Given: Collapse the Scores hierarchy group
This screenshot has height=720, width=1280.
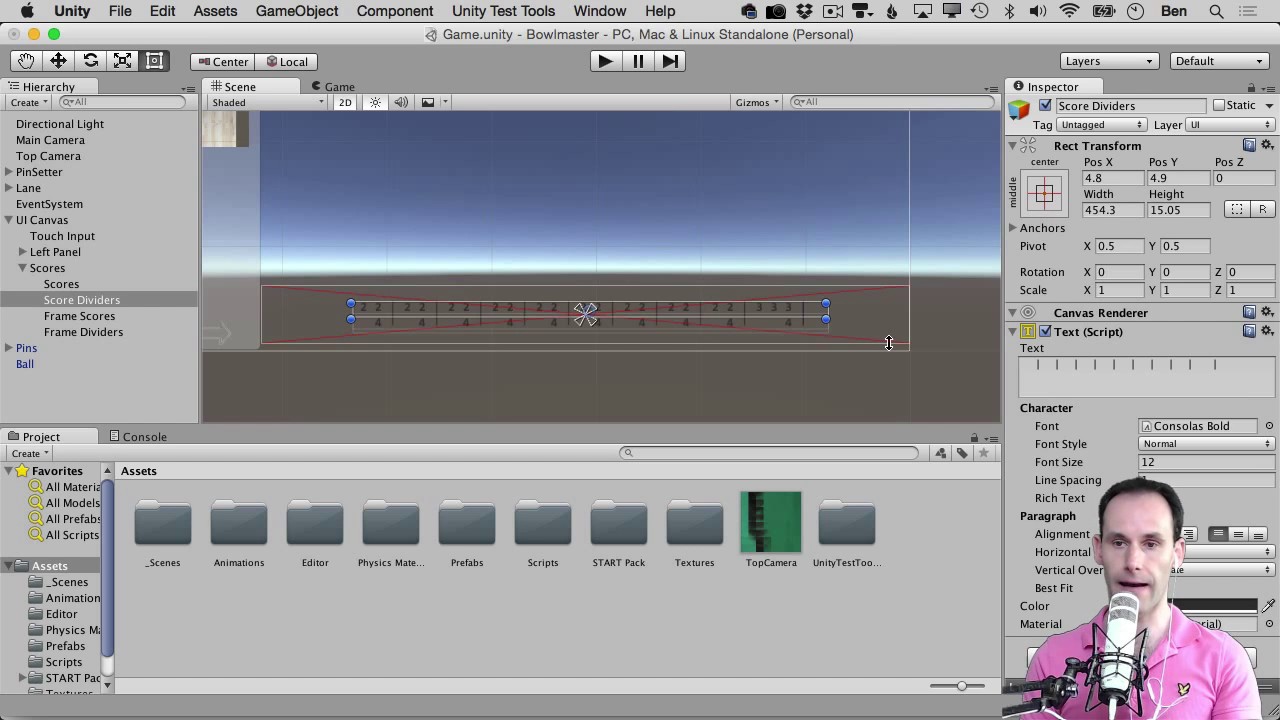Looking at the screenshot, I should pyautogui.click(x=22, y=268).
